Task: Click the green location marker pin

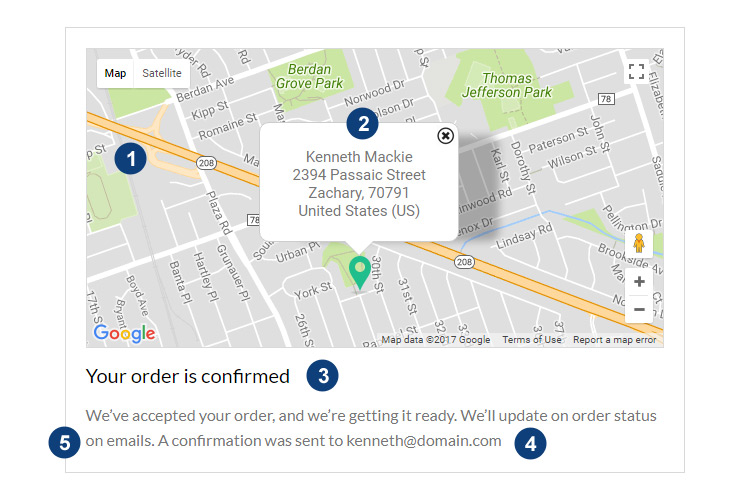Action: point(360,272)
